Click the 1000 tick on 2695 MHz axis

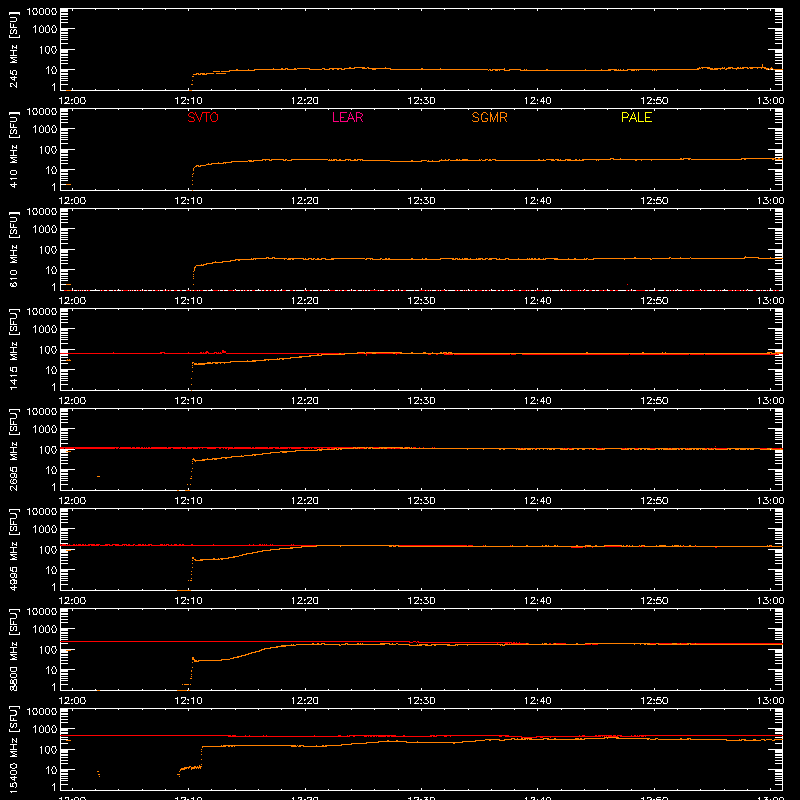pos(45,430)
